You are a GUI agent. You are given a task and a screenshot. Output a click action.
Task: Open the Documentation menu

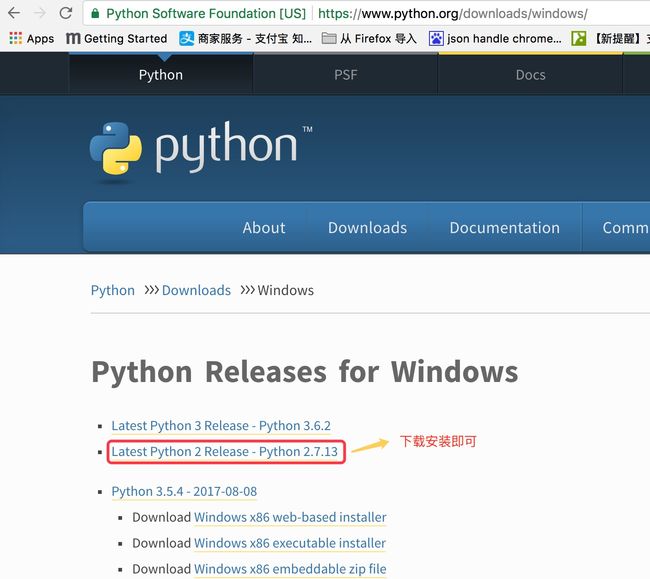click(x=504, y=228)
